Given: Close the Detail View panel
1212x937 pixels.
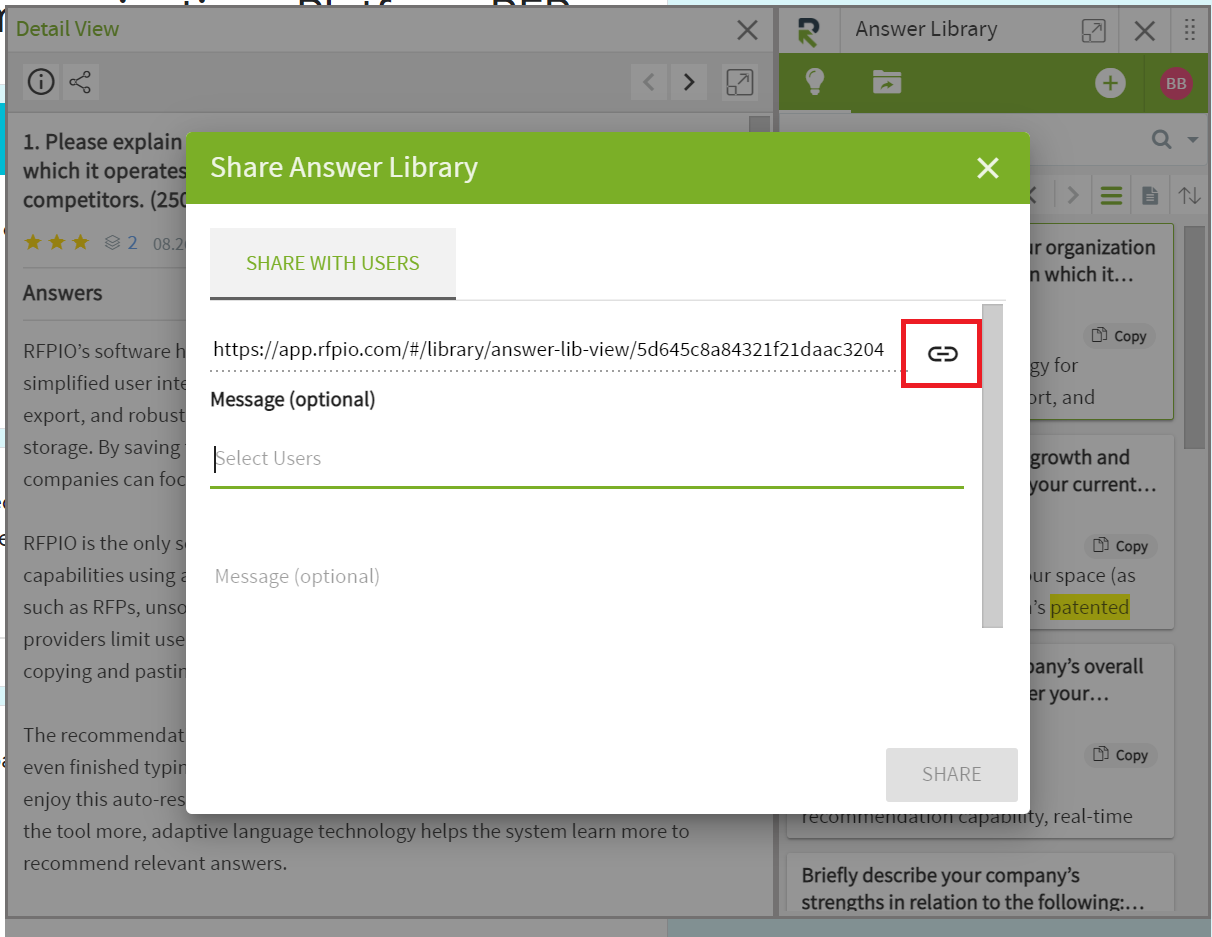Looking at the screenshot, I should 747,30.
